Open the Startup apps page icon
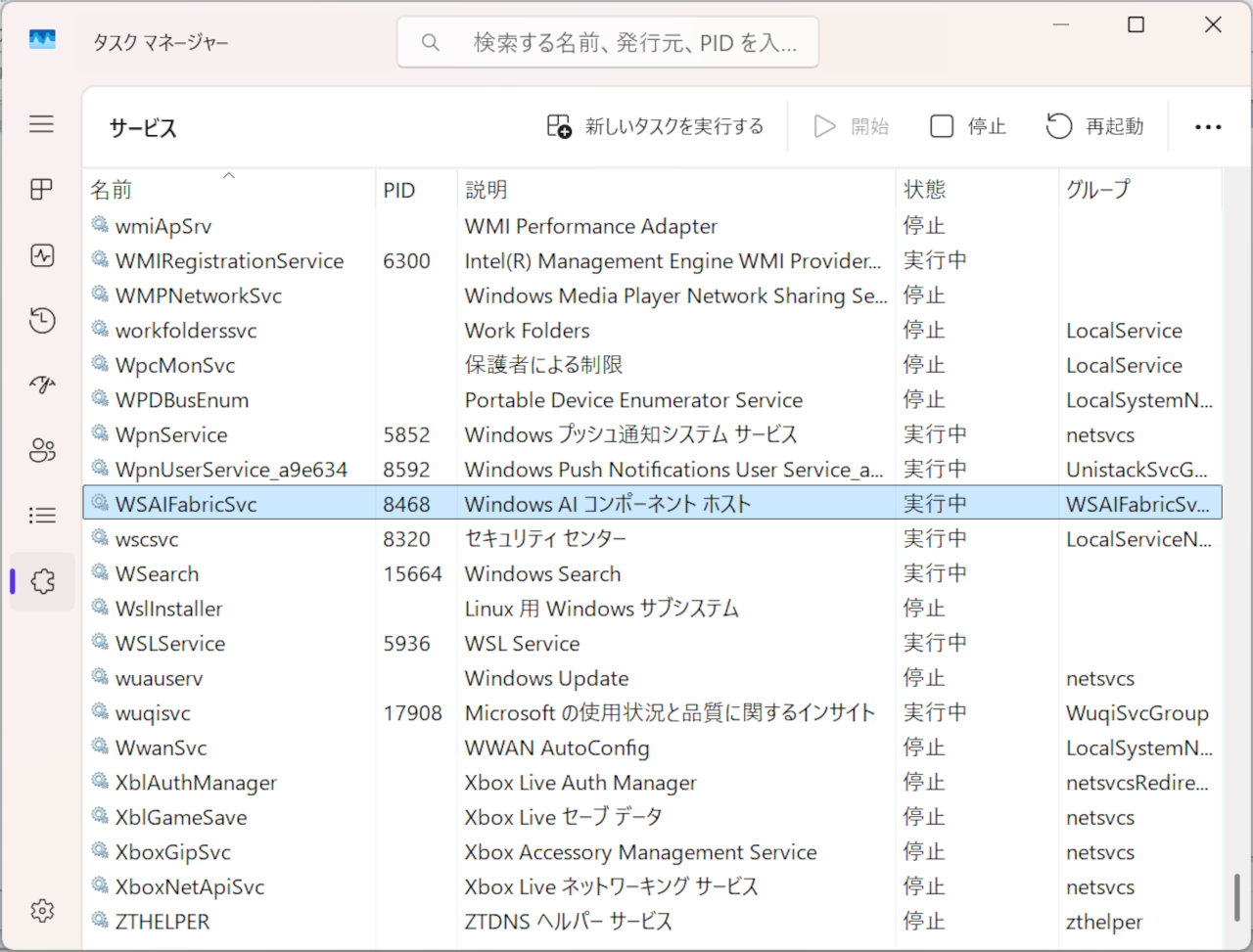 [x=41, y=385]
